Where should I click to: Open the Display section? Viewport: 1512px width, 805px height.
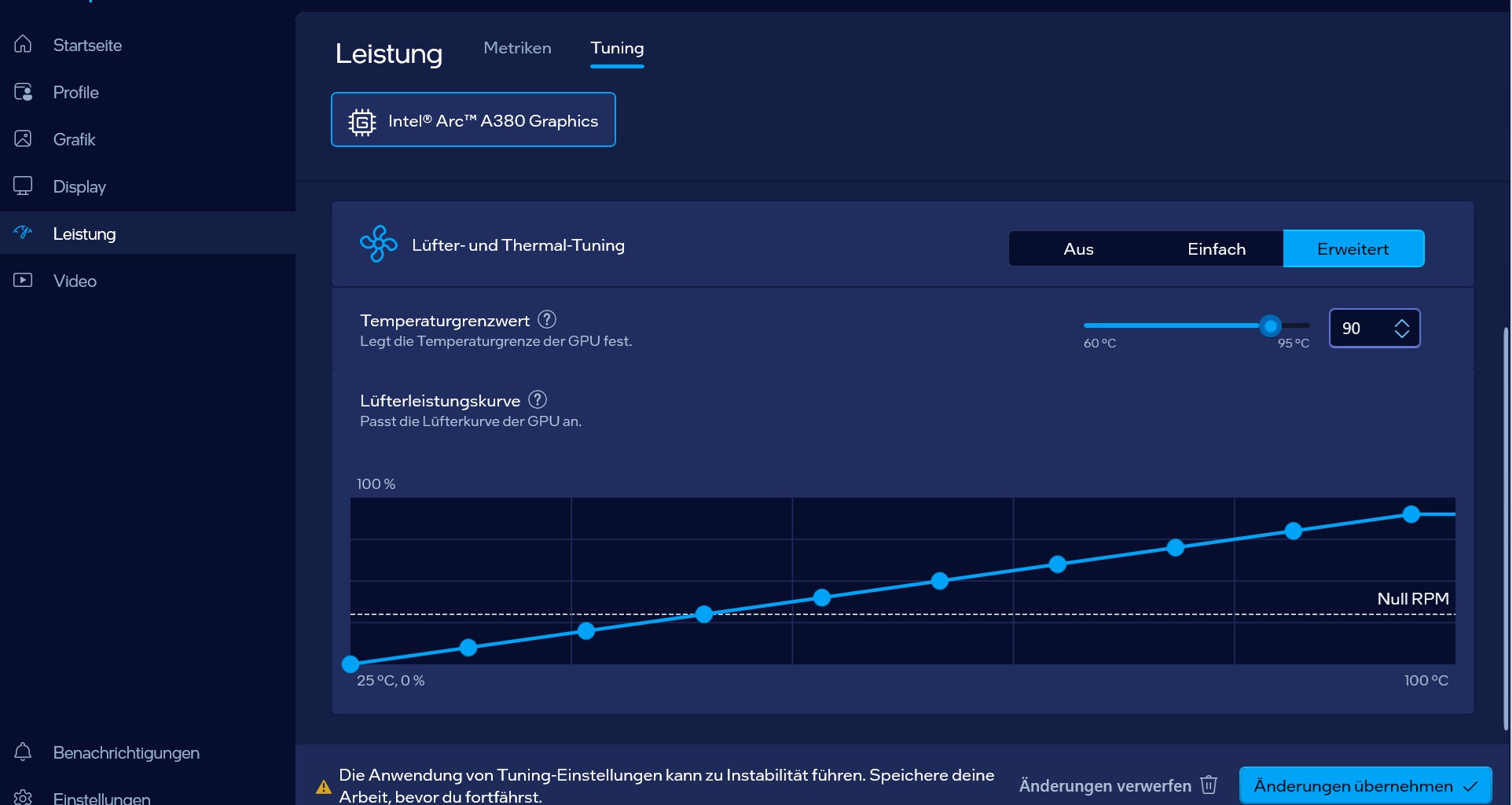[x=148, y=186]
